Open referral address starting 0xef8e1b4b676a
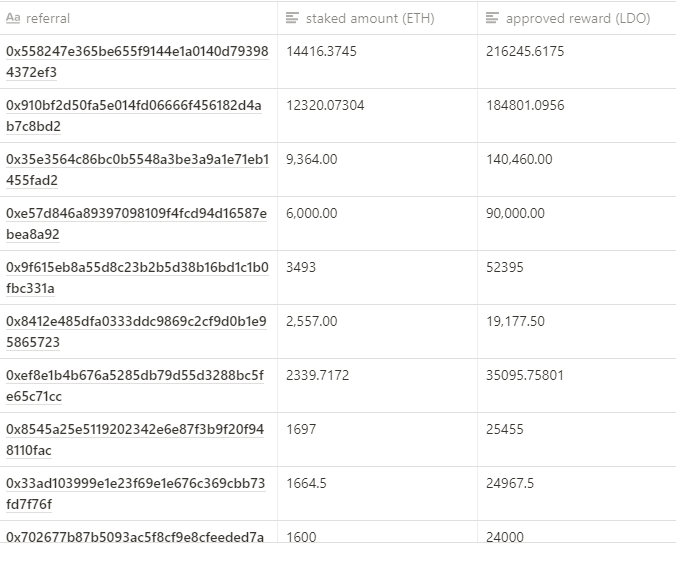 (135, 385)
